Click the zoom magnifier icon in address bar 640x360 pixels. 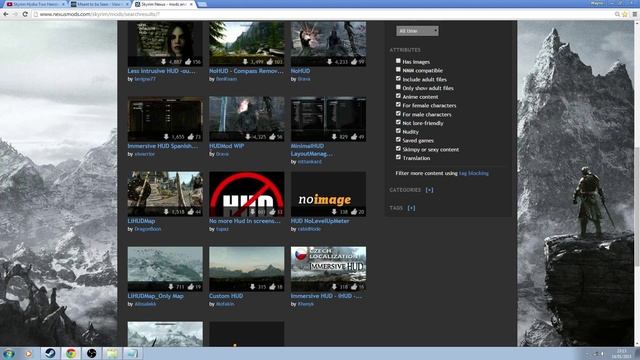617,14
